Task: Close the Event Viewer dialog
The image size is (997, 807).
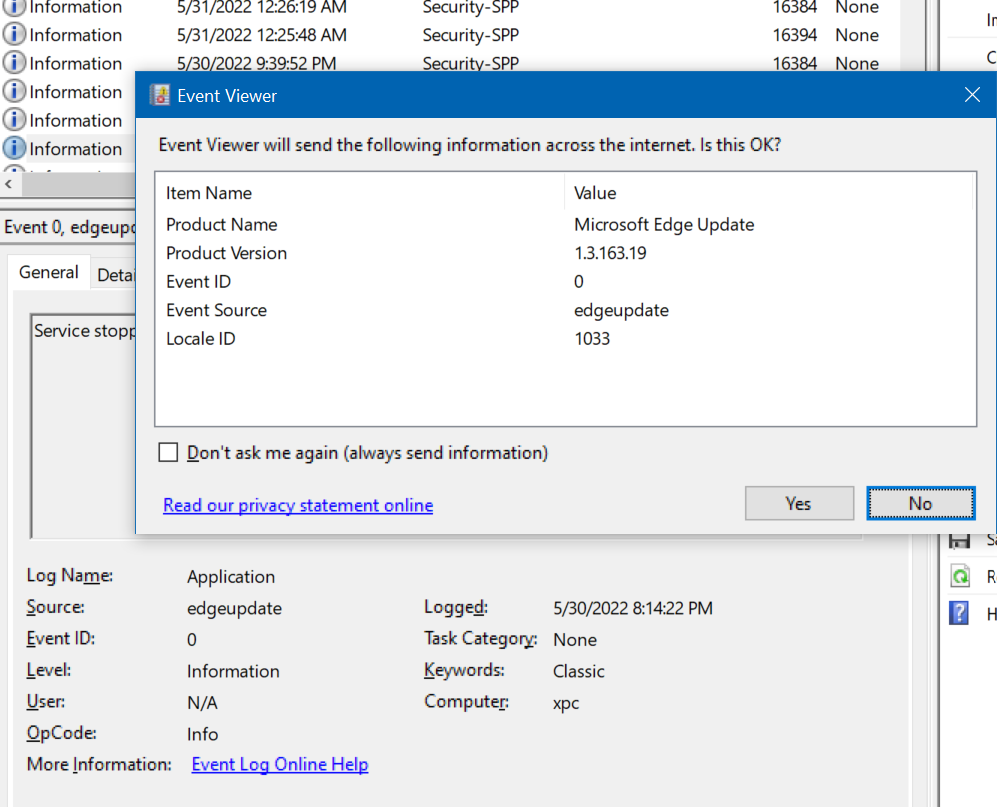Action: click(x=972, y=95)
